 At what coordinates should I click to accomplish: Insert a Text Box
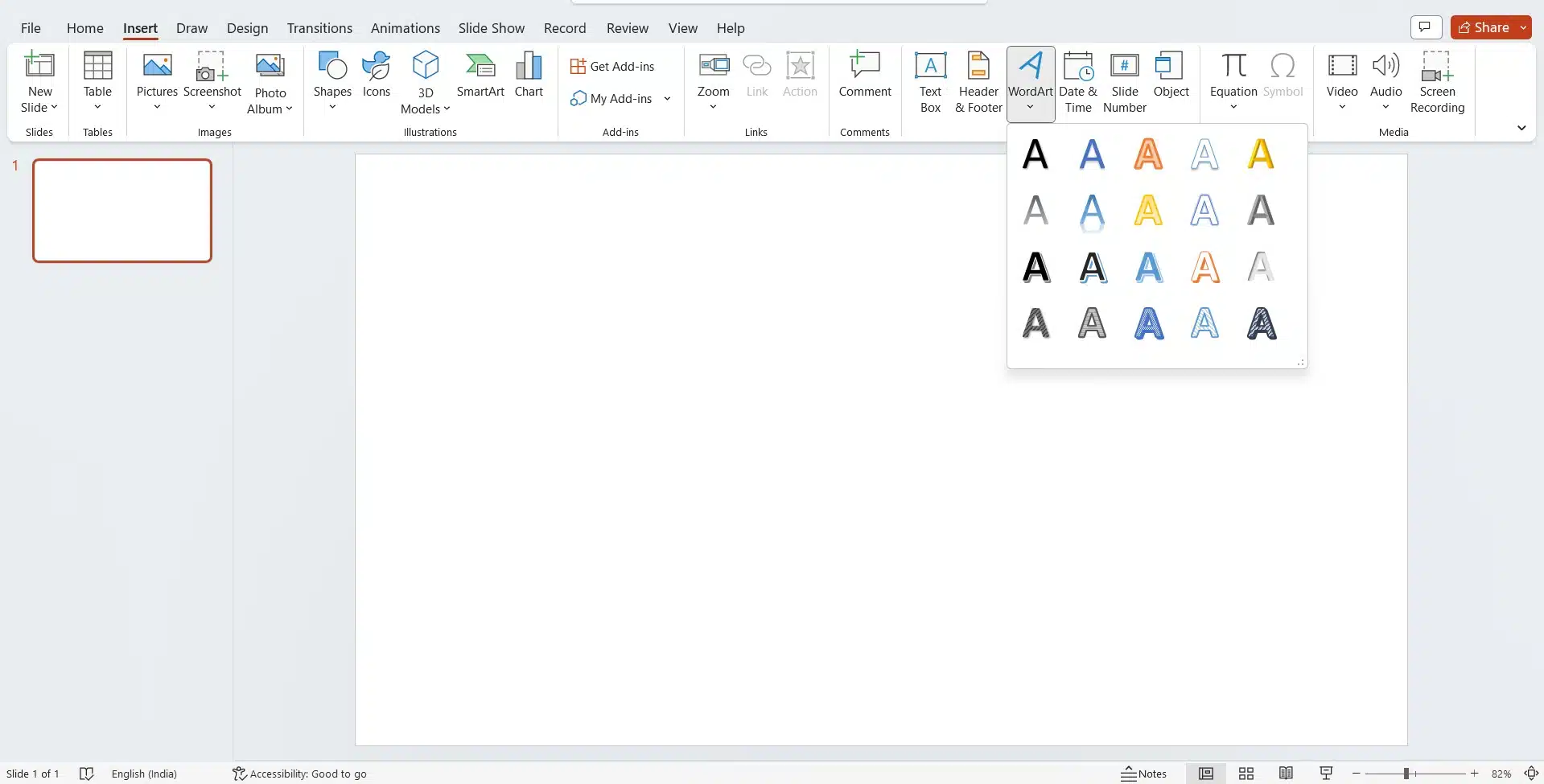pos(930,82)
